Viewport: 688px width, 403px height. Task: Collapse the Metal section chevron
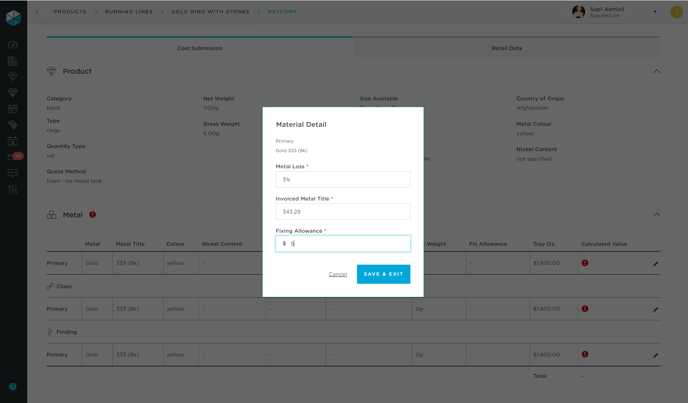(x=656, y=215)
